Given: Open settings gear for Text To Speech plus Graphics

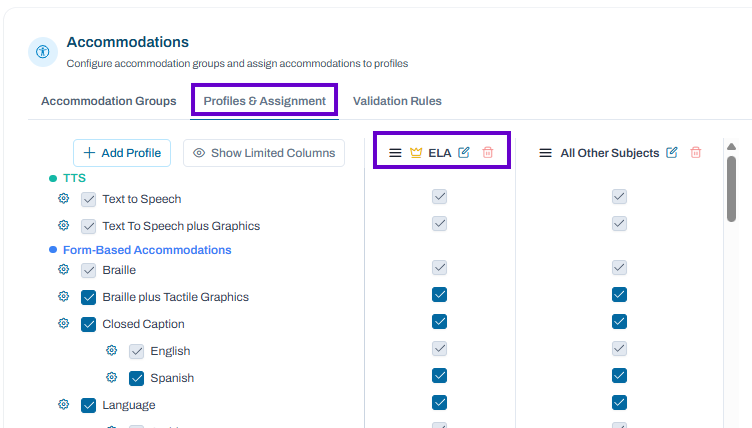Looking at the screenshot, I should 63,226.
